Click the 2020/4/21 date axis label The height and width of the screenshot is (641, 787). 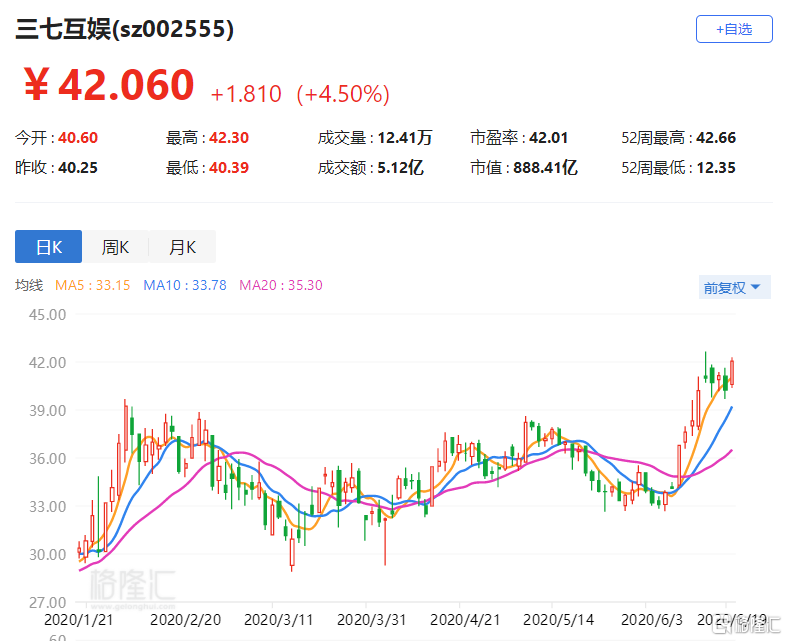465,620
